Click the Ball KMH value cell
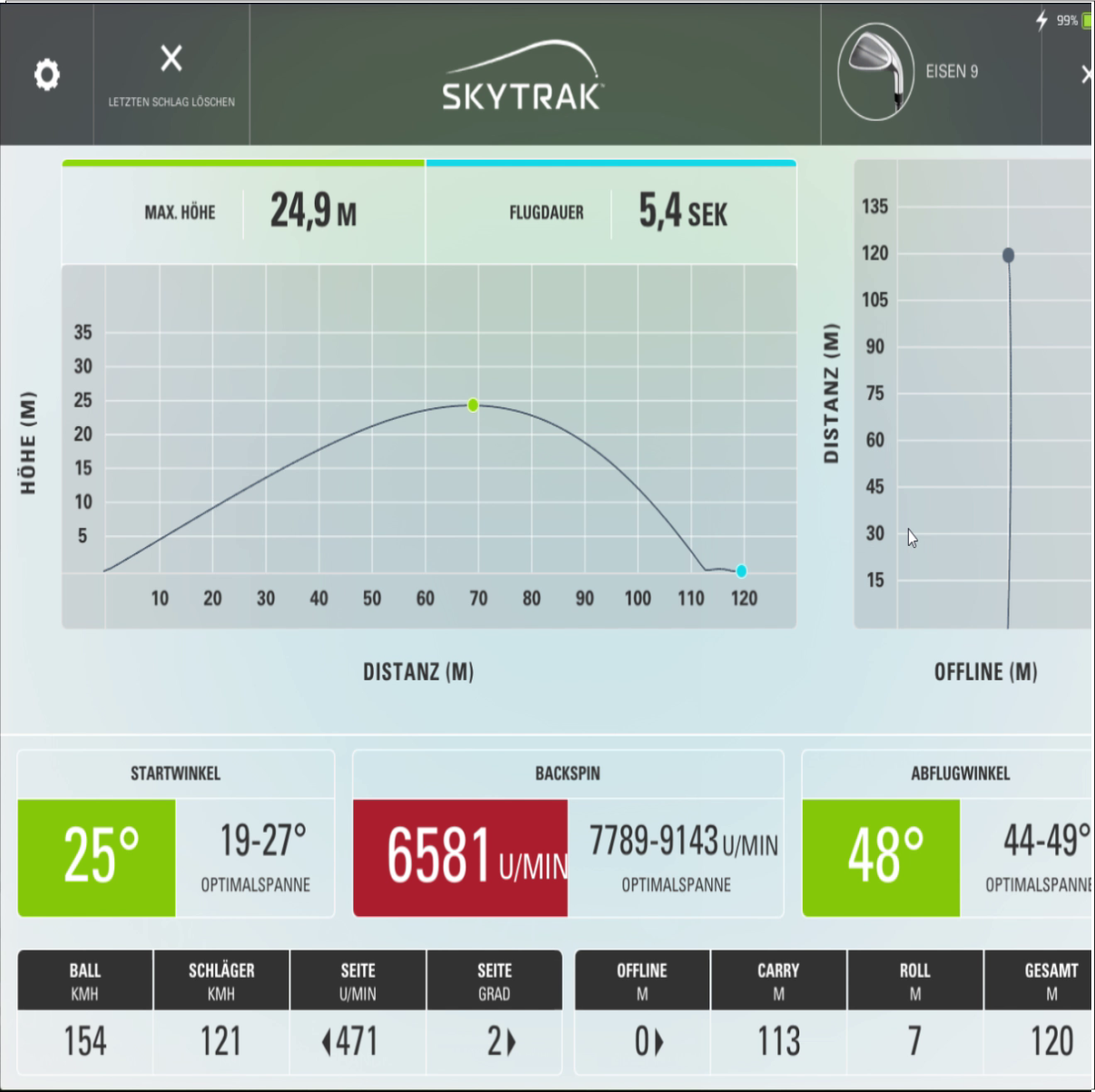The image size is (1095, 1092). point(85,1041)
